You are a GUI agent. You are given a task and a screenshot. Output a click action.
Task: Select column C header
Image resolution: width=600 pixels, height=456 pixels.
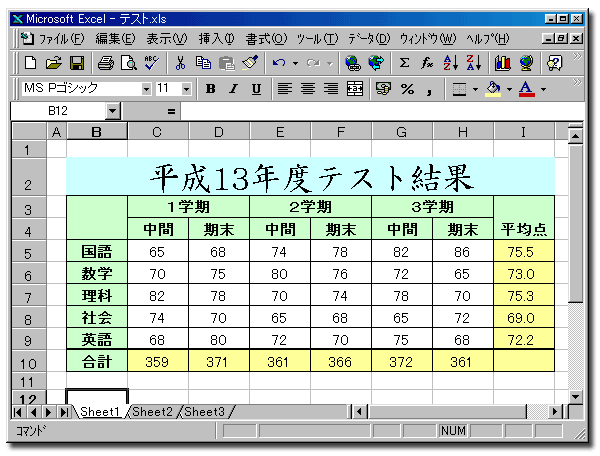coord(157,132)
